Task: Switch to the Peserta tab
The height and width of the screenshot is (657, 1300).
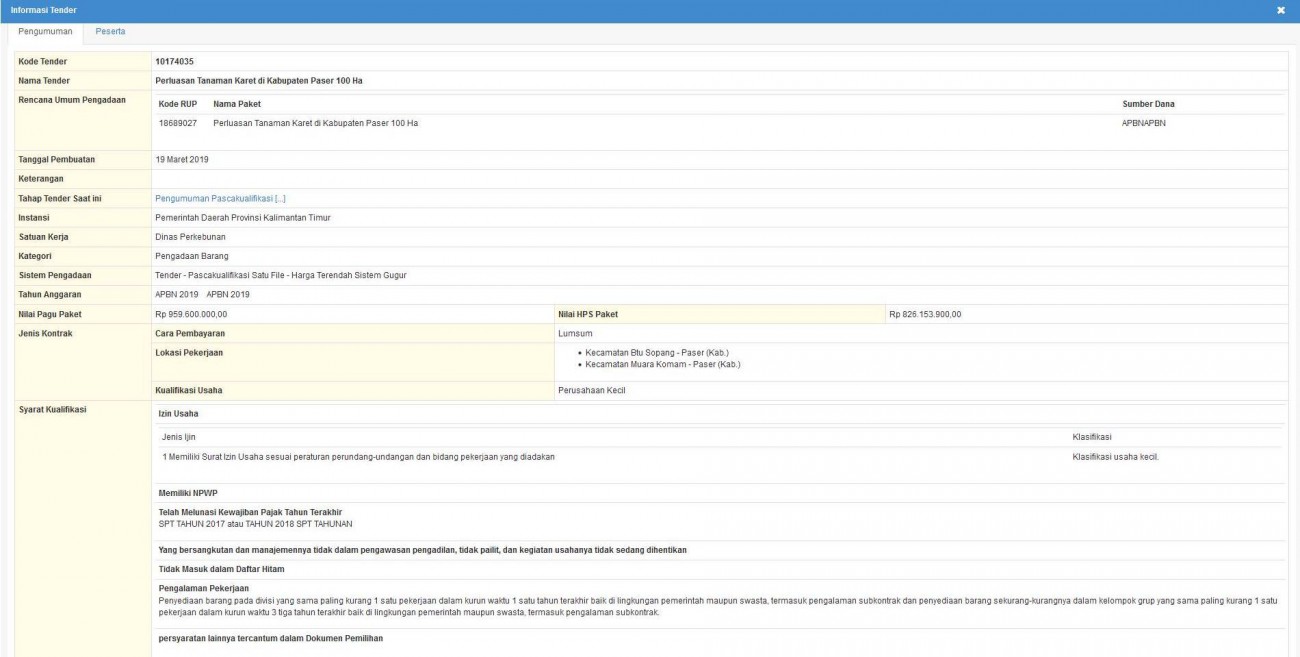Action: tap(110, 32)
